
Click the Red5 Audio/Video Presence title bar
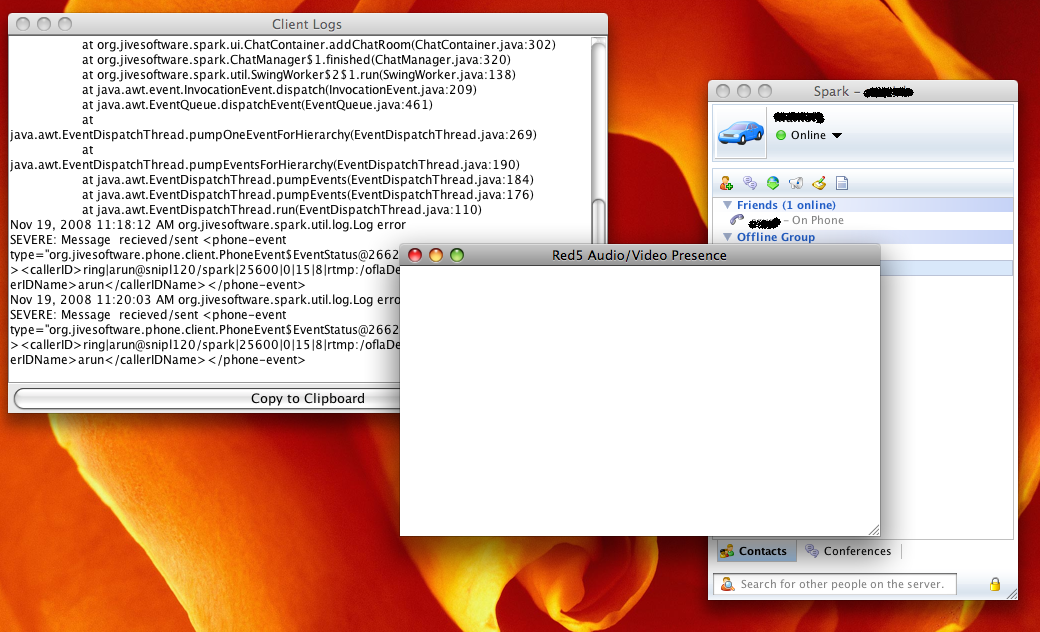pyautogui.click(x=639, y=255)
